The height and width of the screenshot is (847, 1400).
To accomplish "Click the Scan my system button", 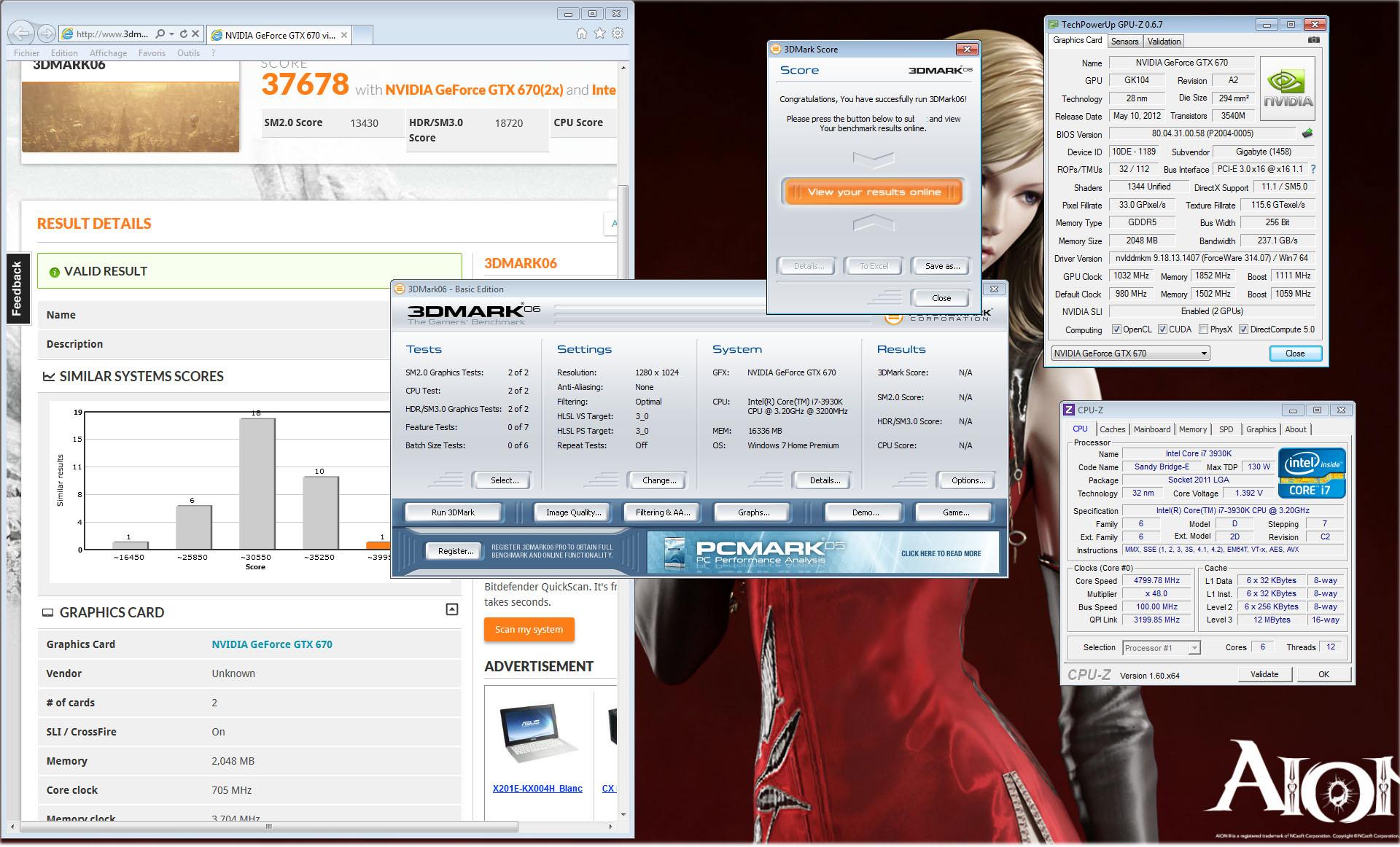I will click(529, 629).
